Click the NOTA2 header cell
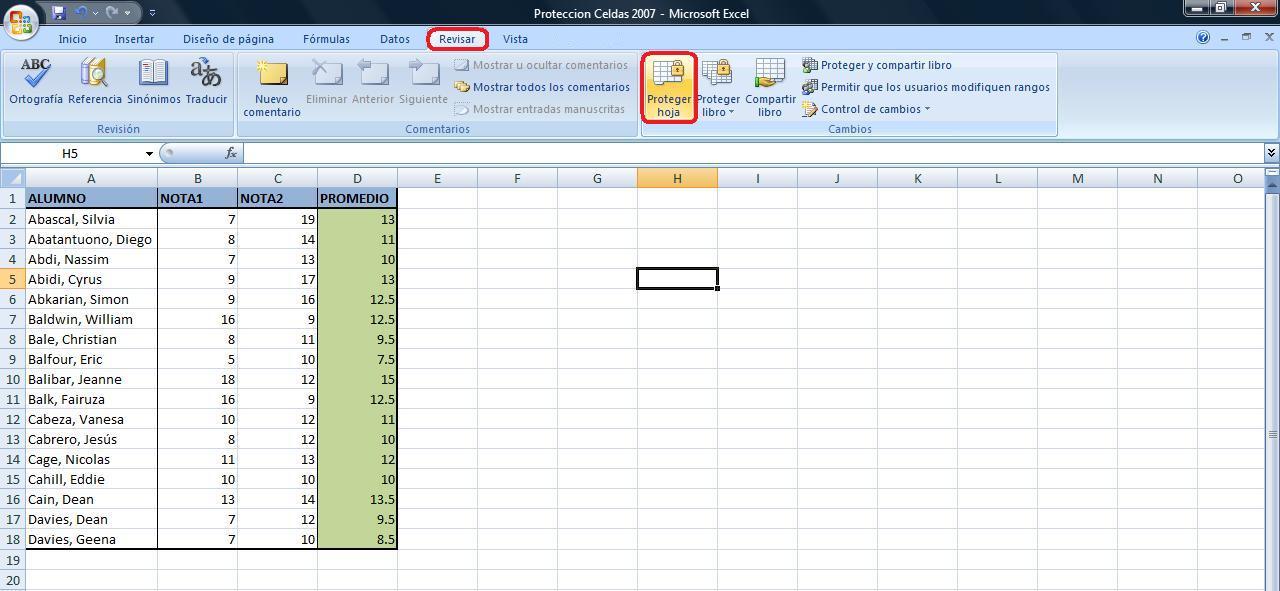The width and height of the screenshot is (1280, 591). coord(277,198)
